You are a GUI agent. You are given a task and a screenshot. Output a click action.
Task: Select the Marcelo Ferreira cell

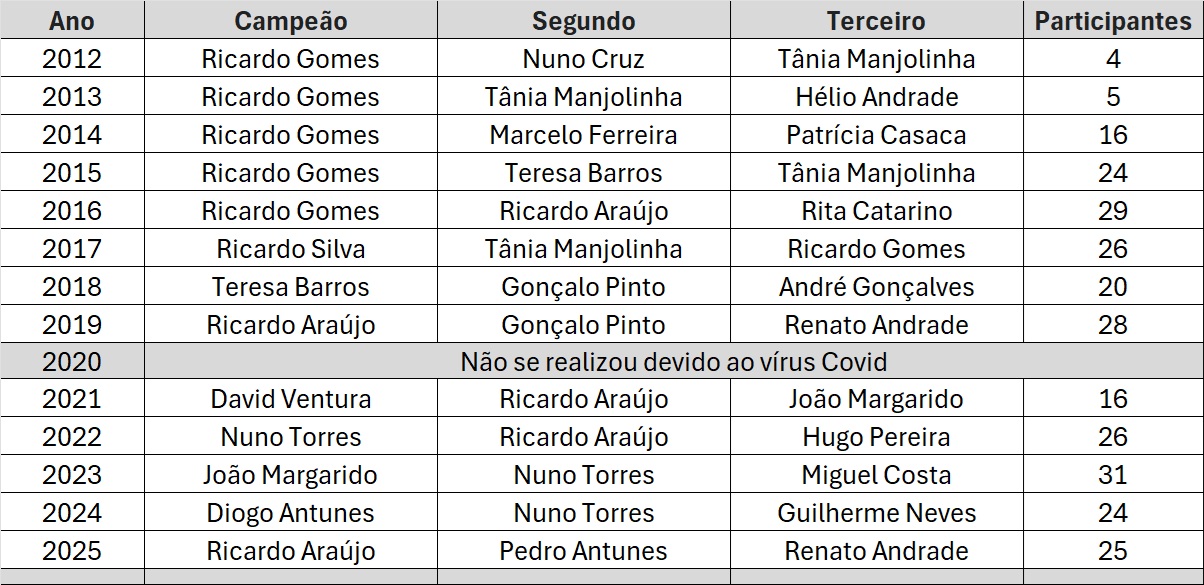pos(583,135)
